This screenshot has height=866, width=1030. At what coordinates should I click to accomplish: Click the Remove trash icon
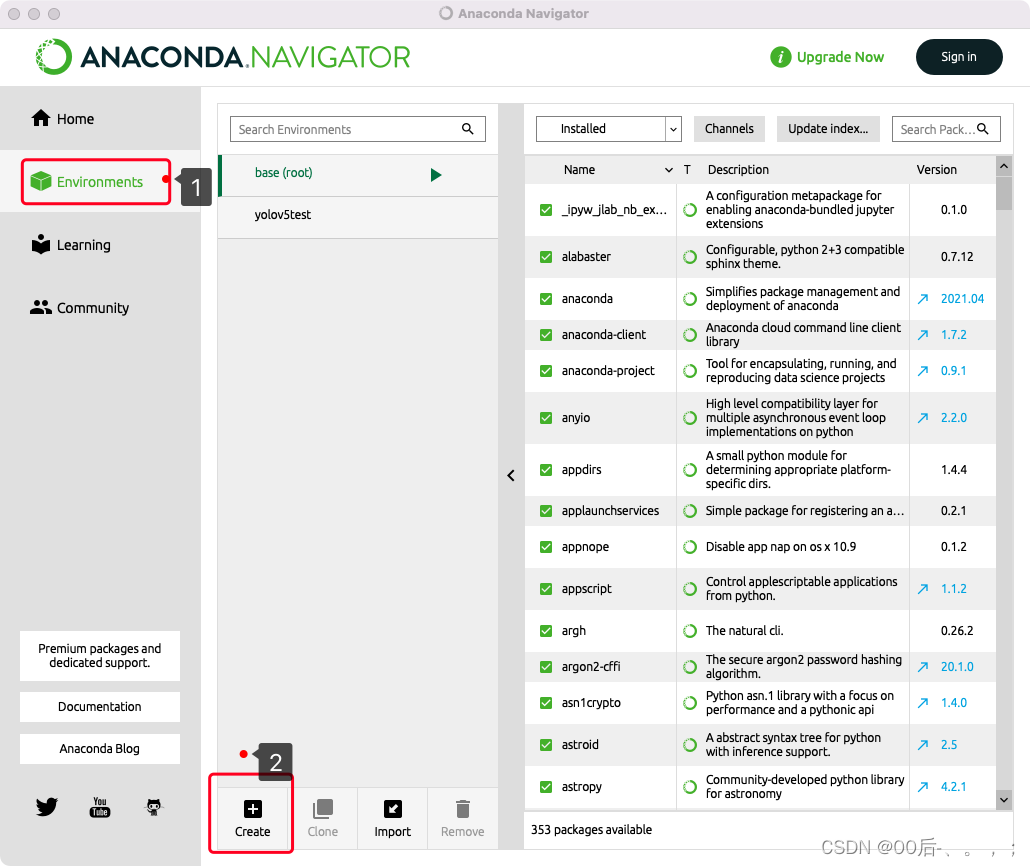click(x=462, y=809)
